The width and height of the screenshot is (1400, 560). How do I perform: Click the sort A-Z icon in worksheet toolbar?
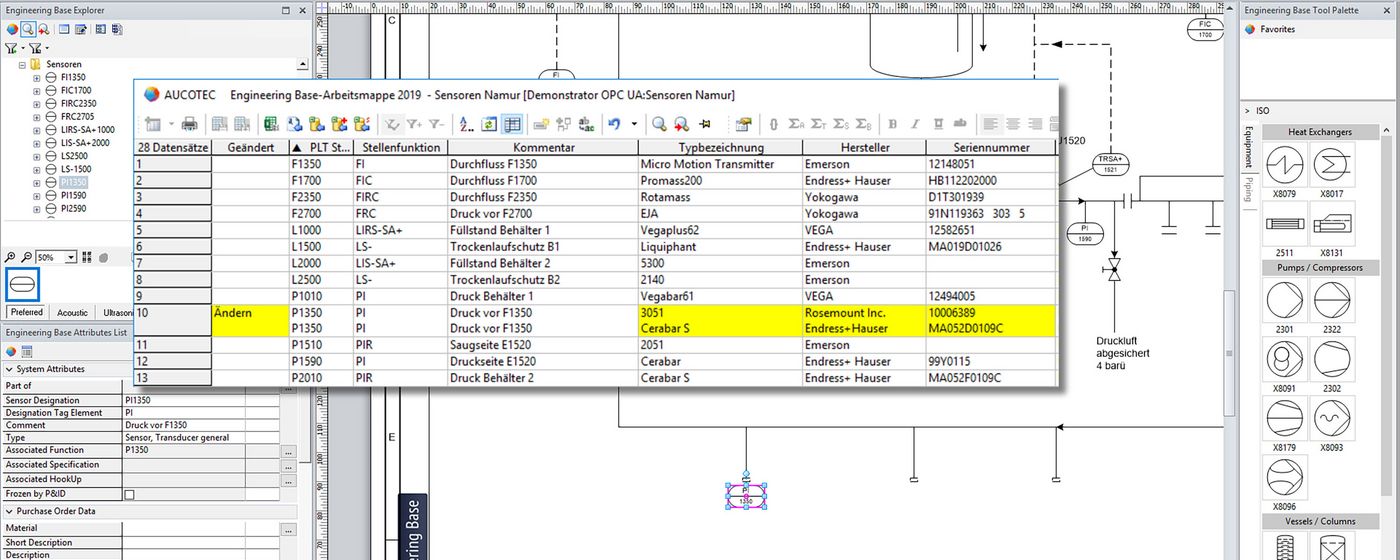[x=466, y=124]
